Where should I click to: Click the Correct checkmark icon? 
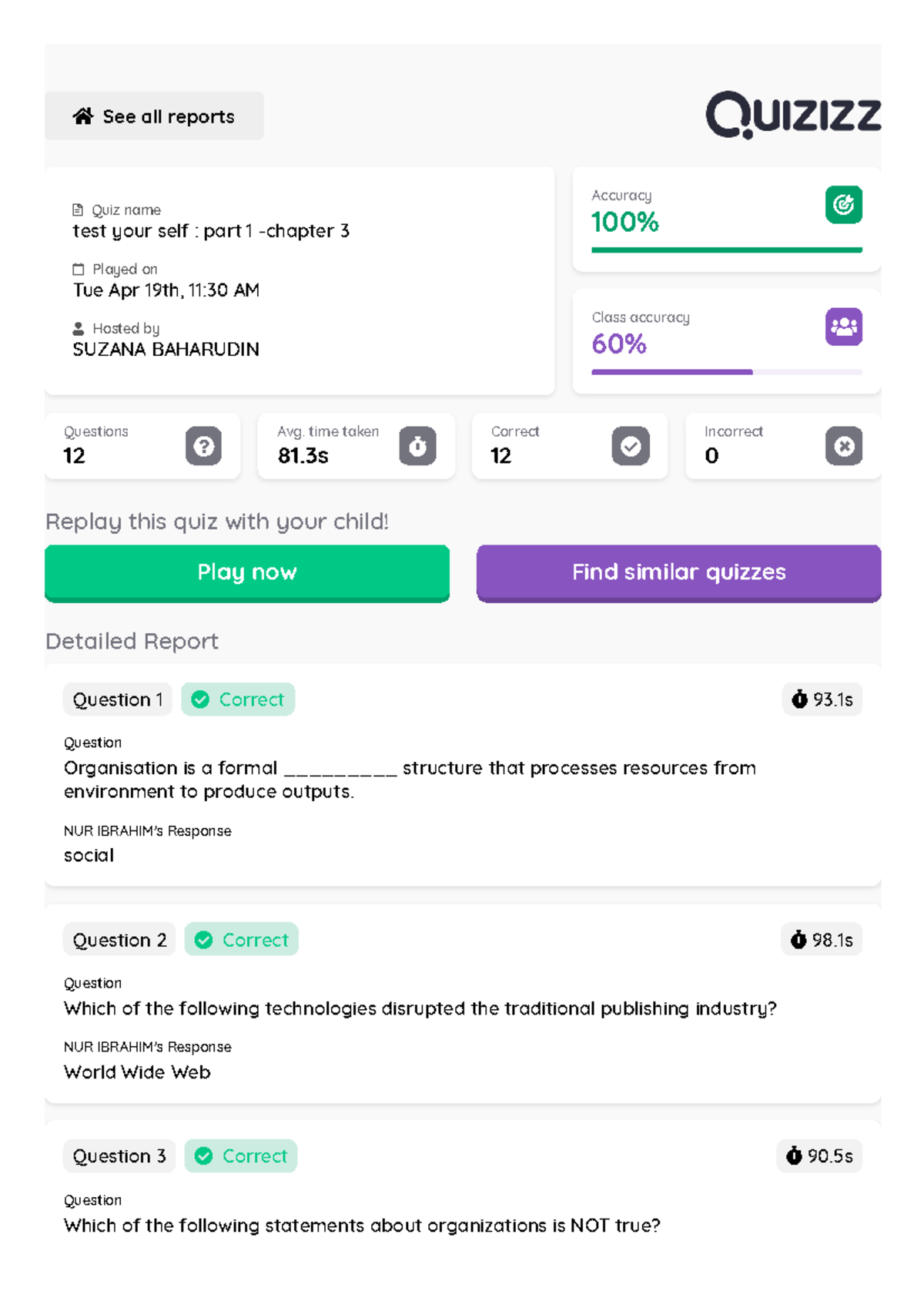pos(630,446)
